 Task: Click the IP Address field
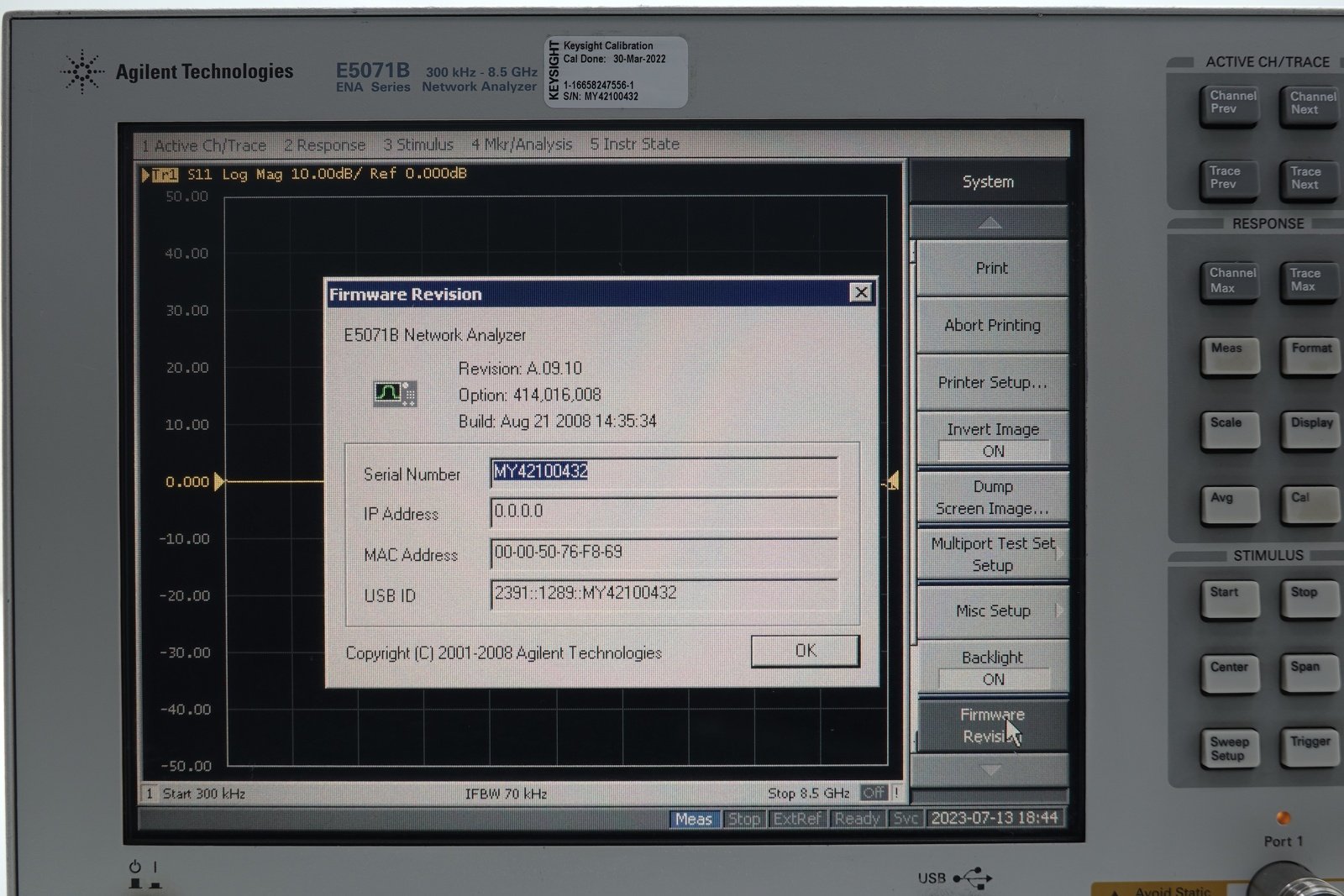(x=664, y=512)
